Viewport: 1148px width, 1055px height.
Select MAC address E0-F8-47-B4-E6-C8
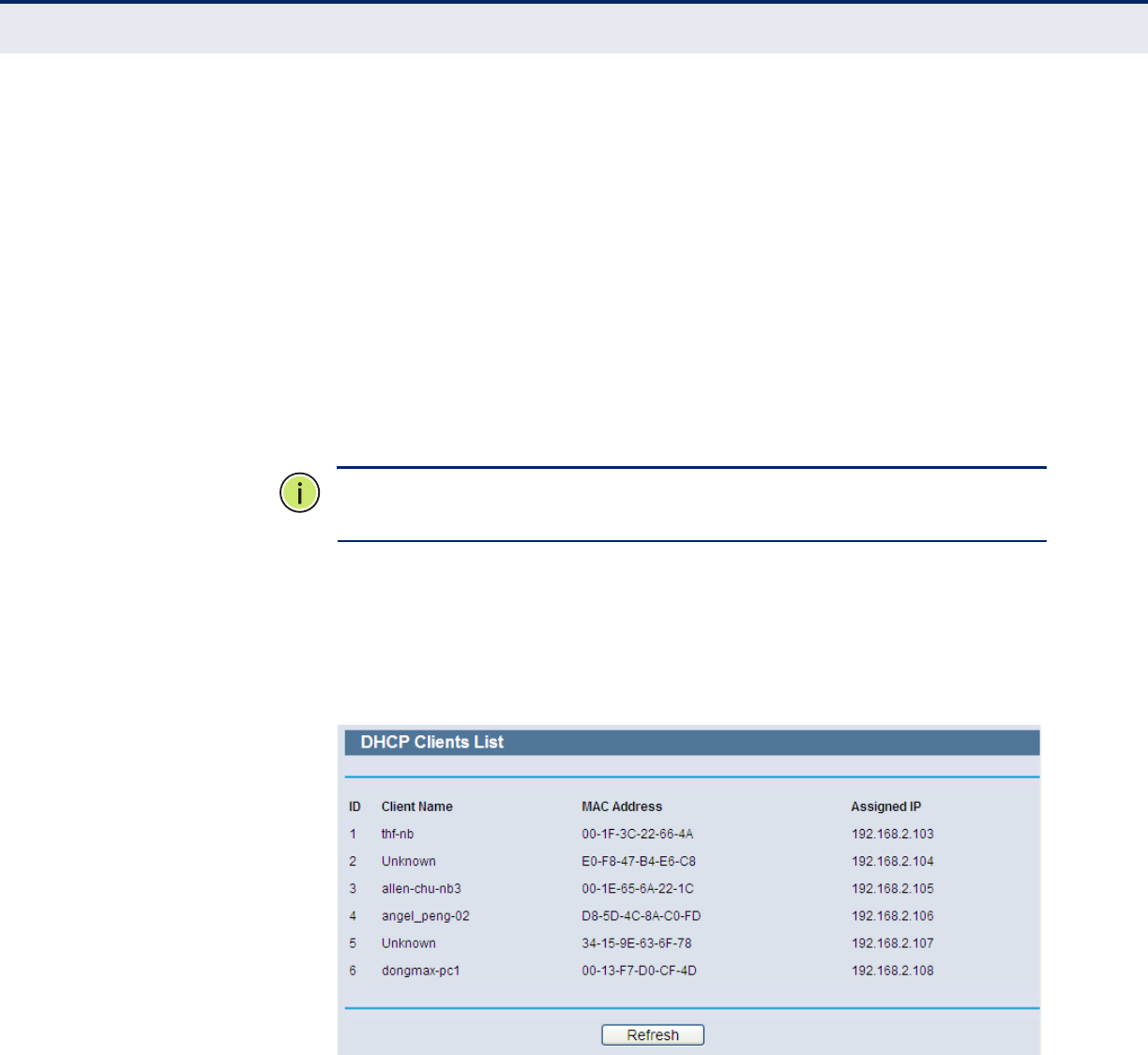point(639,861)
